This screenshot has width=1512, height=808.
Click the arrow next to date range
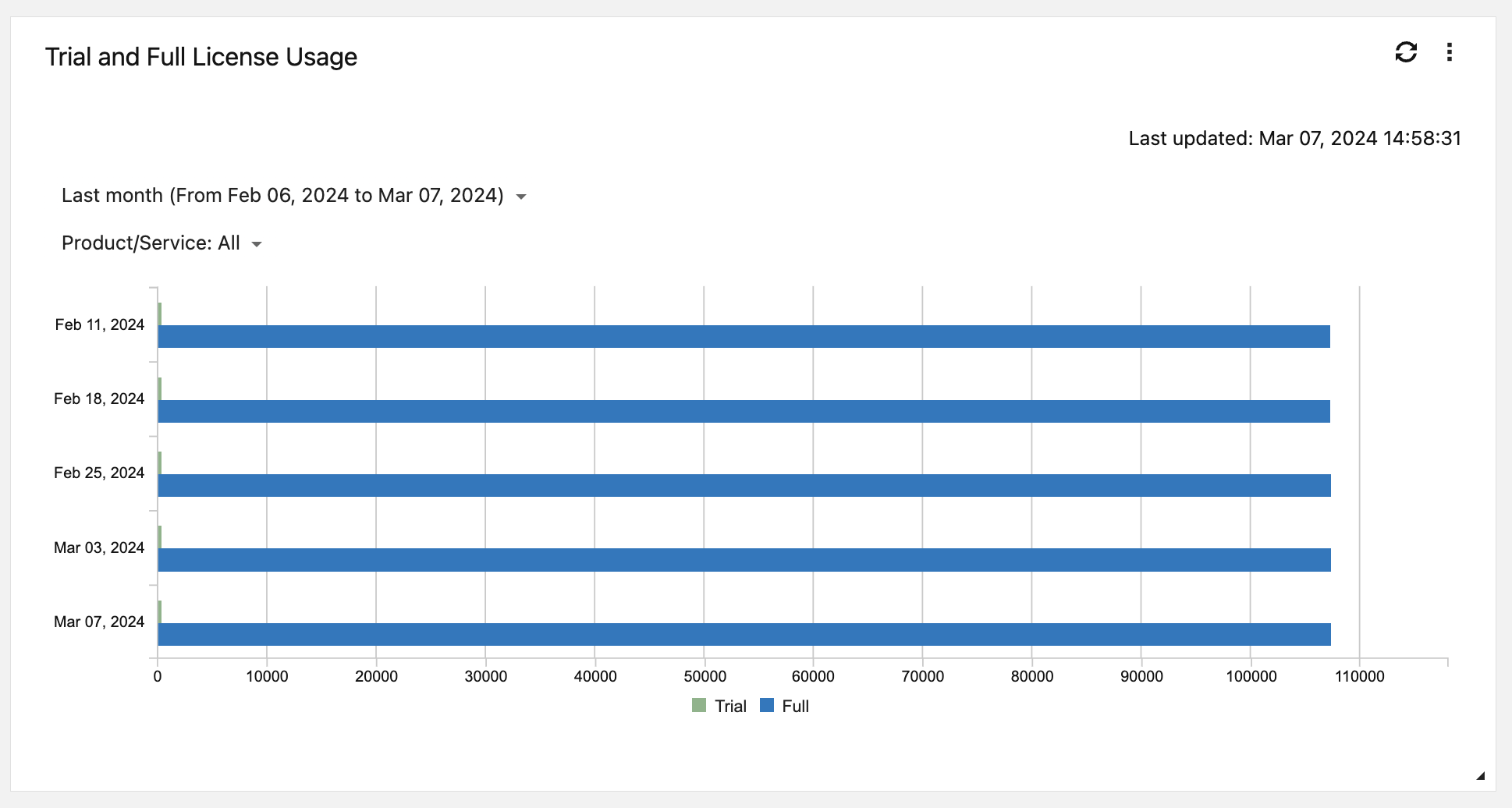[x=521, y=197]
